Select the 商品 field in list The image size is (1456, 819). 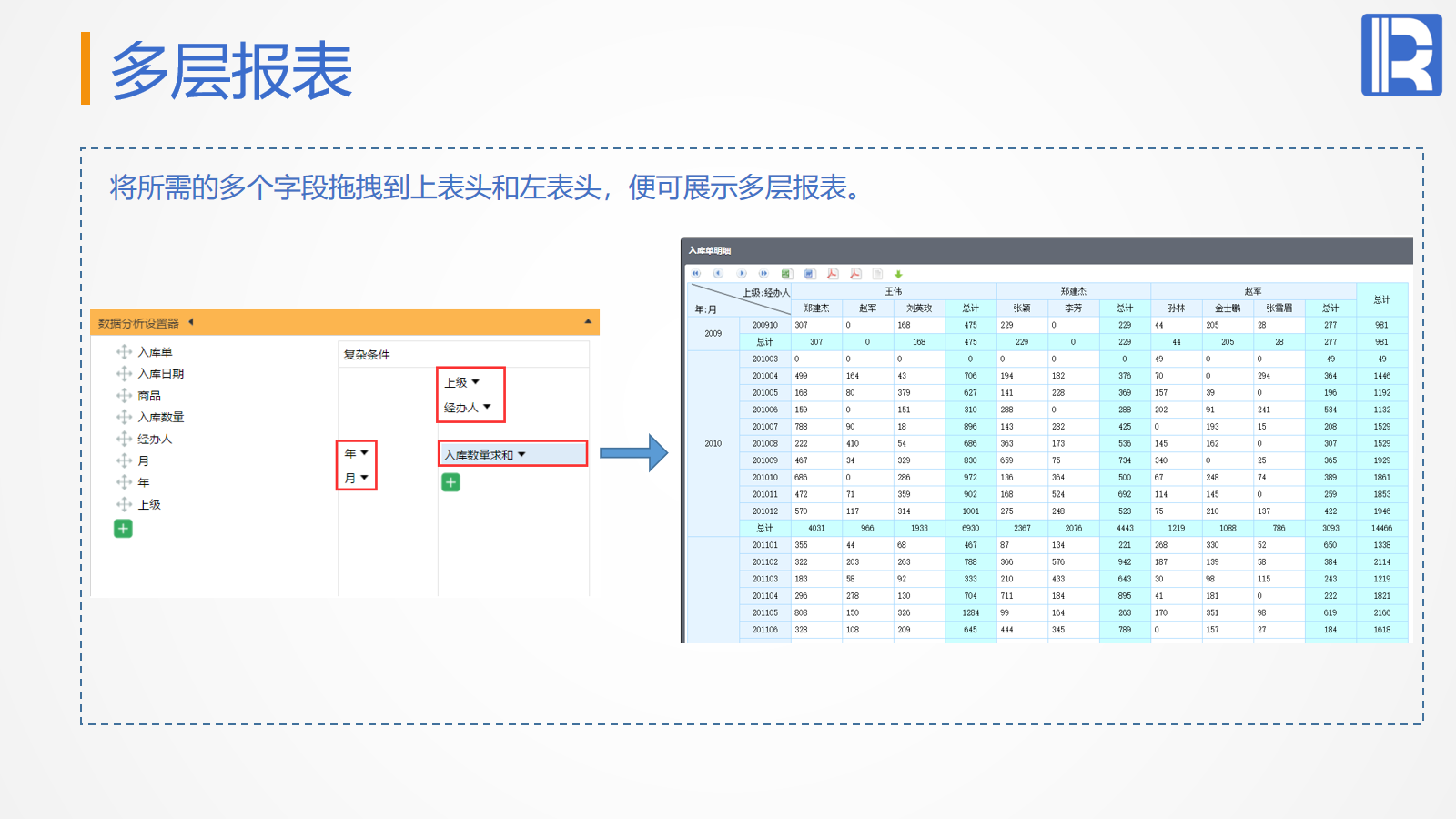point(149,396)
